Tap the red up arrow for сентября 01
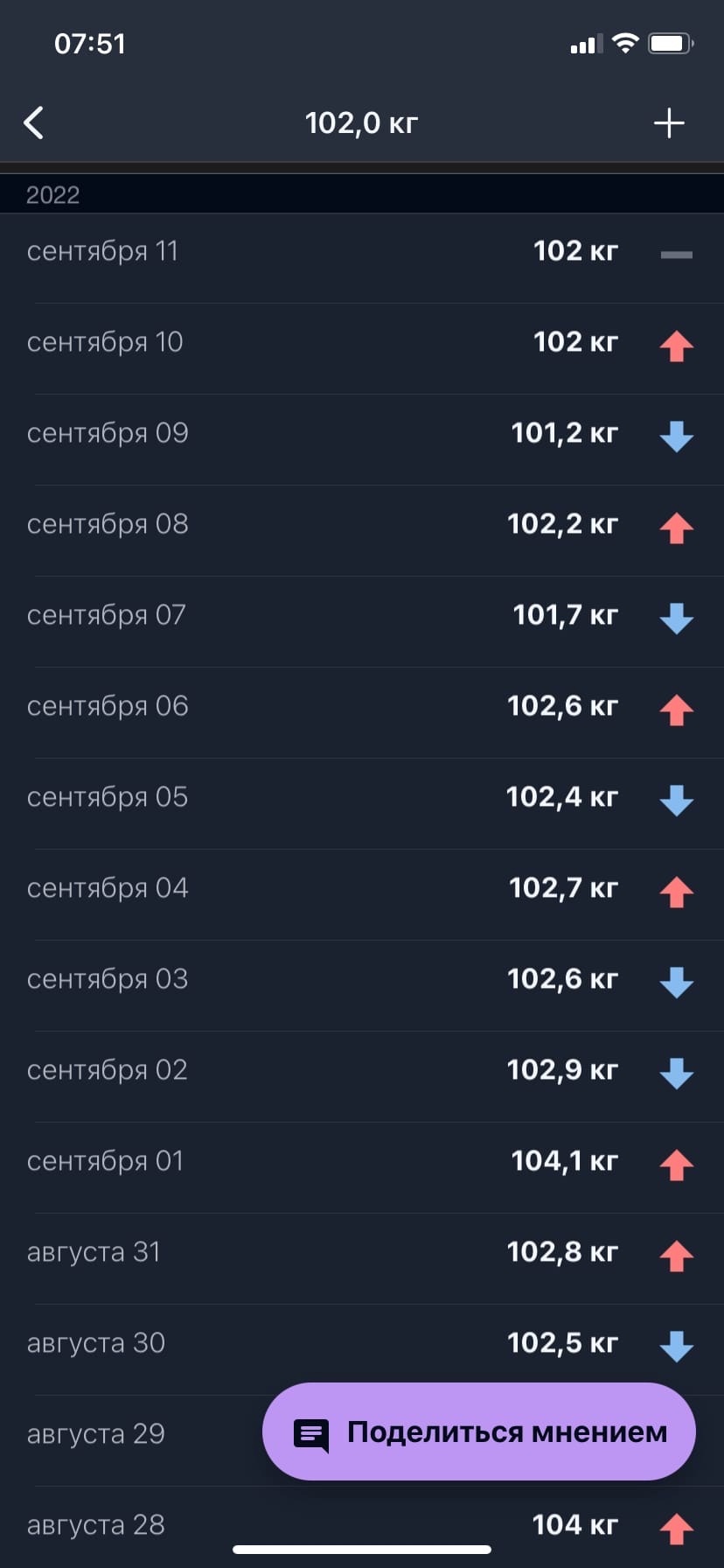Screen dimensions: 724x1568 click(676, 1165)
